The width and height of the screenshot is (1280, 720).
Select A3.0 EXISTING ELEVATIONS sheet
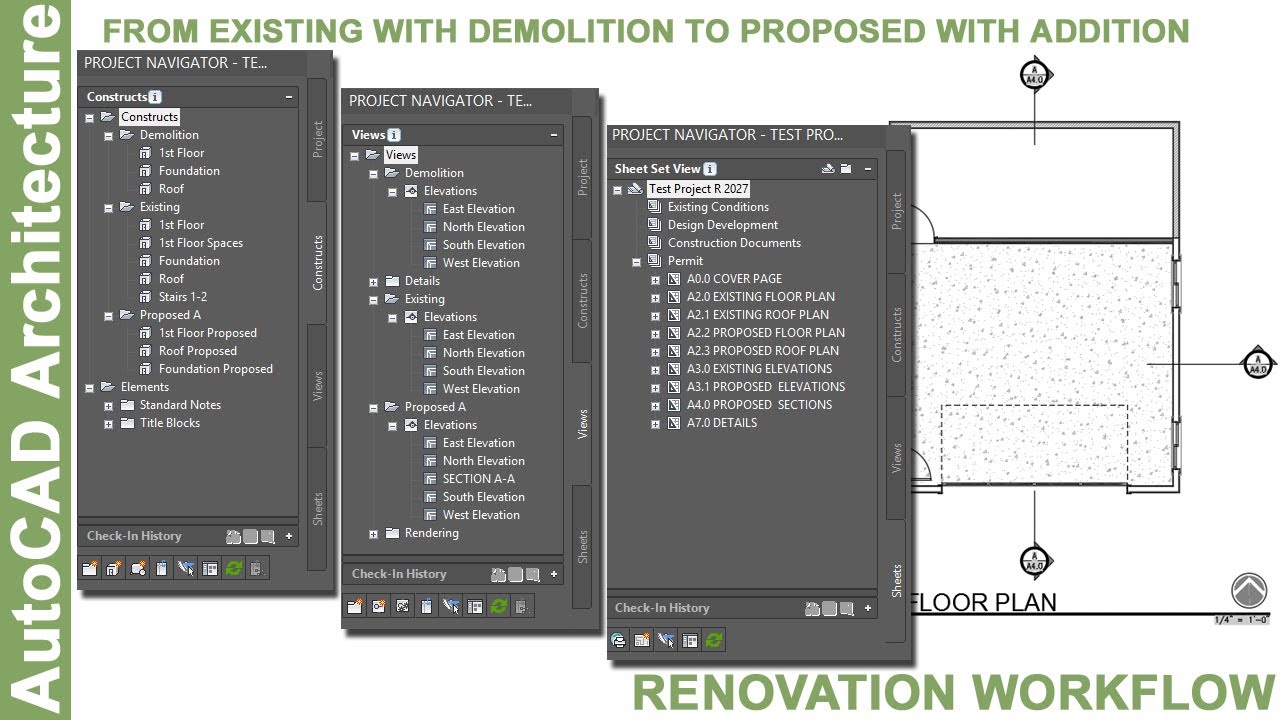click(759, 369)
